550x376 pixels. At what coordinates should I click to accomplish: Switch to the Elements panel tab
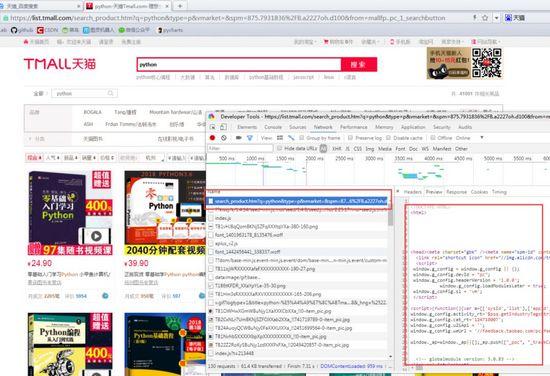(247, 127)
